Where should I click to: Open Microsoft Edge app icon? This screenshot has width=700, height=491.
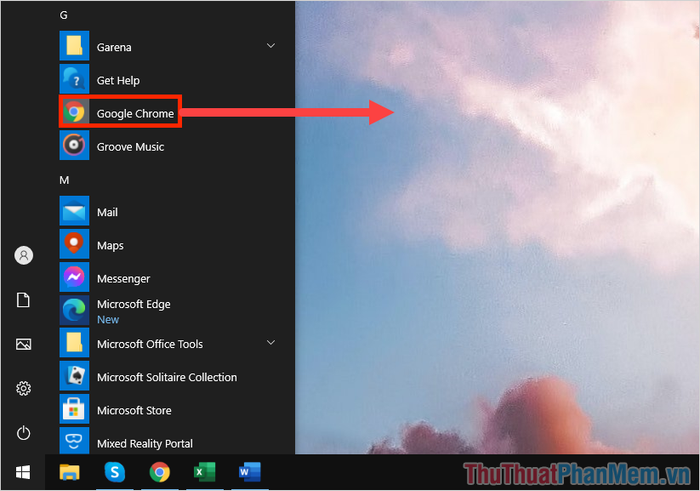pos(74,310)
